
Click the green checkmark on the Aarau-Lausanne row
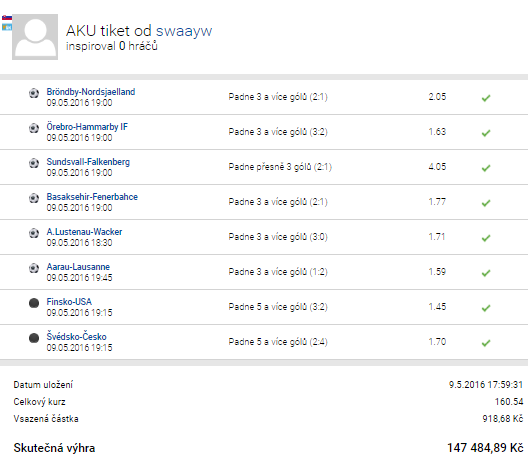coord(486,273)
